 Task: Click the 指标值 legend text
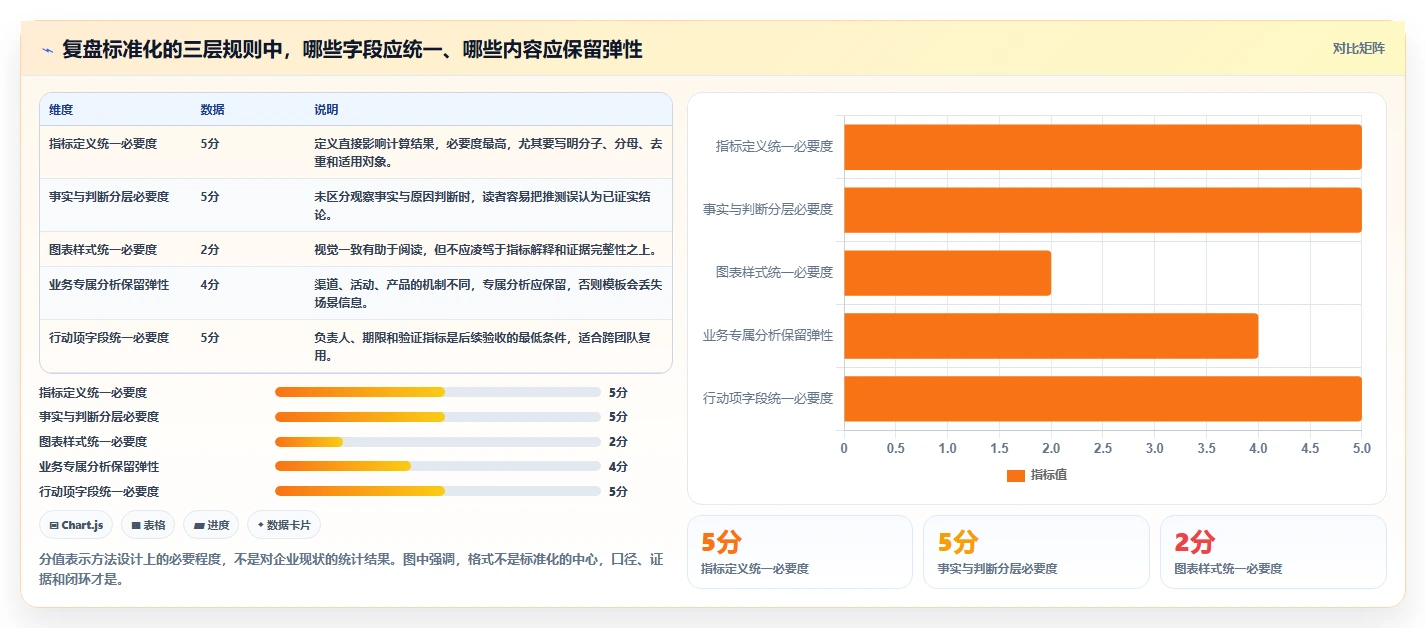click(1049, 475)
